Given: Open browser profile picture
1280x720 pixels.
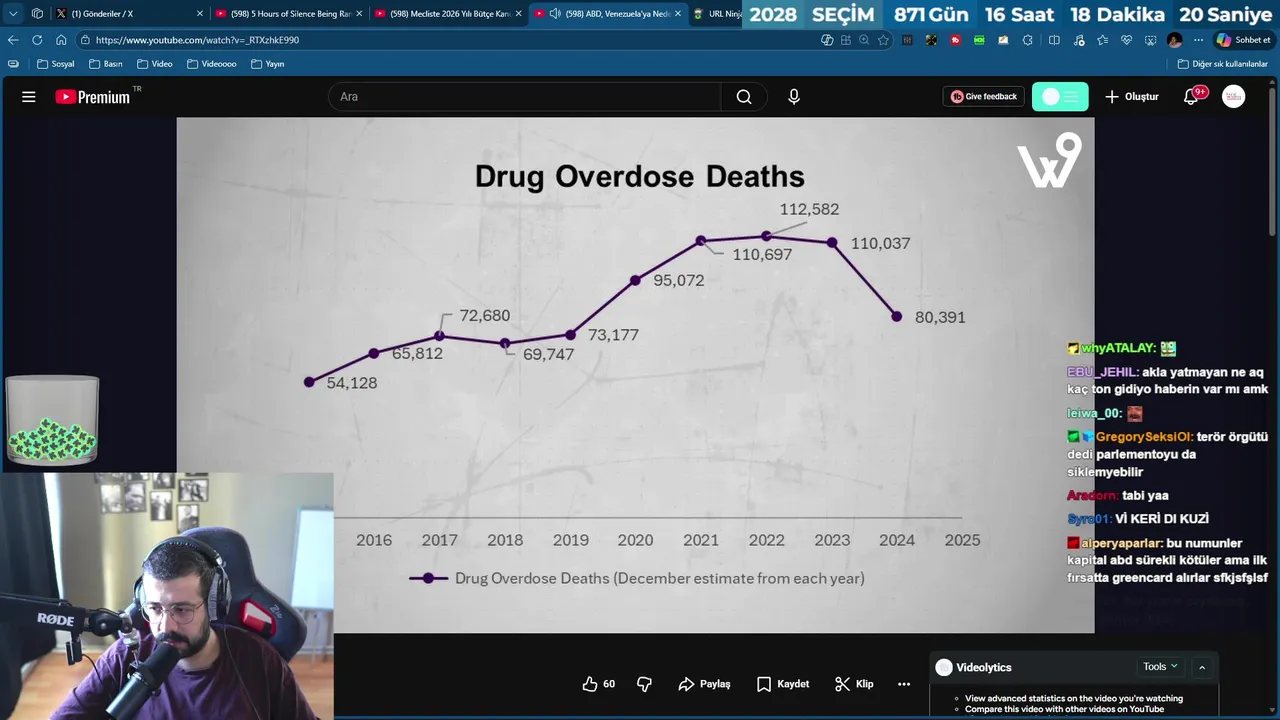Looking at the screenshot, I should point(1175,40).
